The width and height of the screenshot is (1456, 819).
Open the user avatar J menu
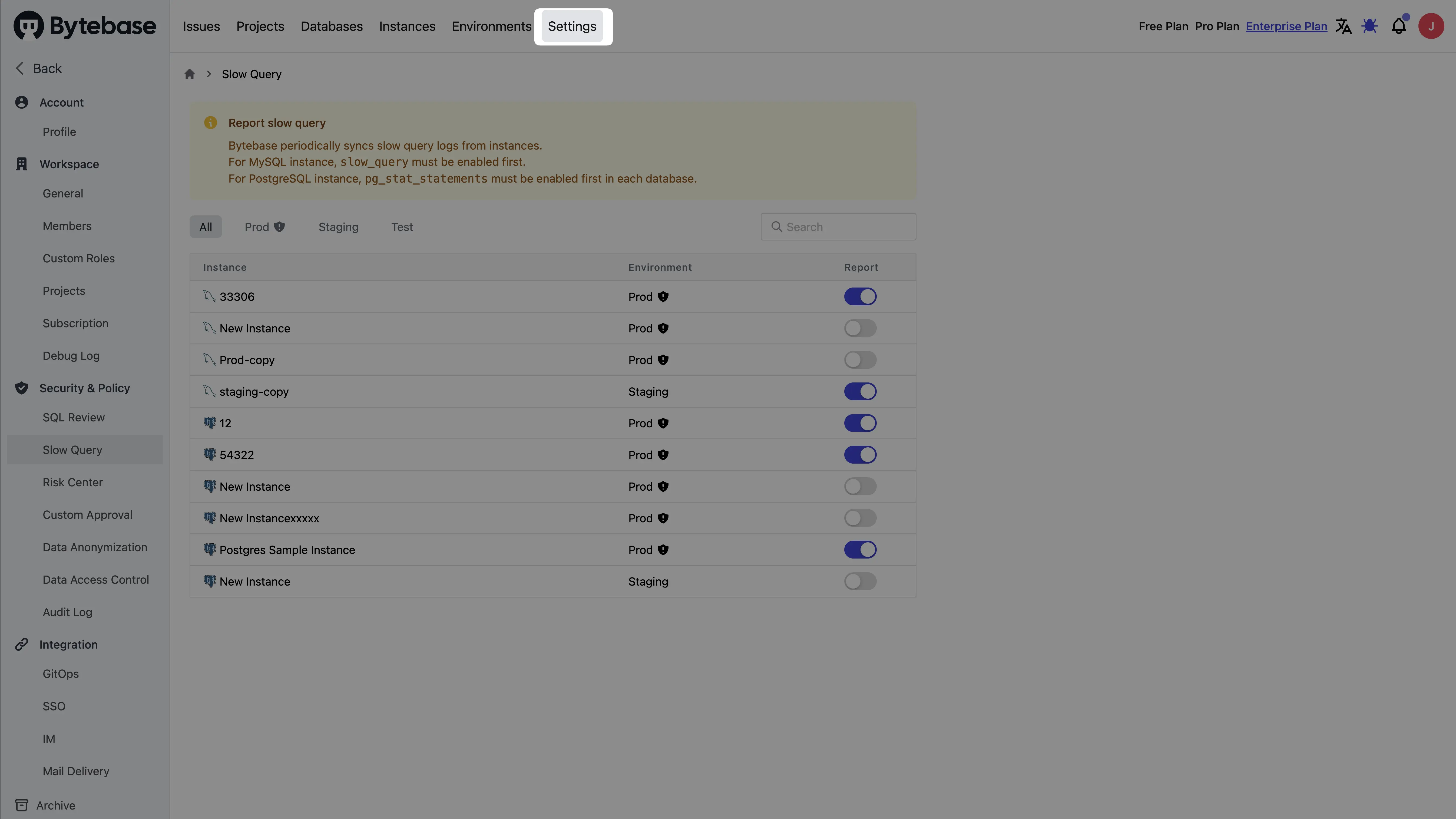click(1431, 26)
